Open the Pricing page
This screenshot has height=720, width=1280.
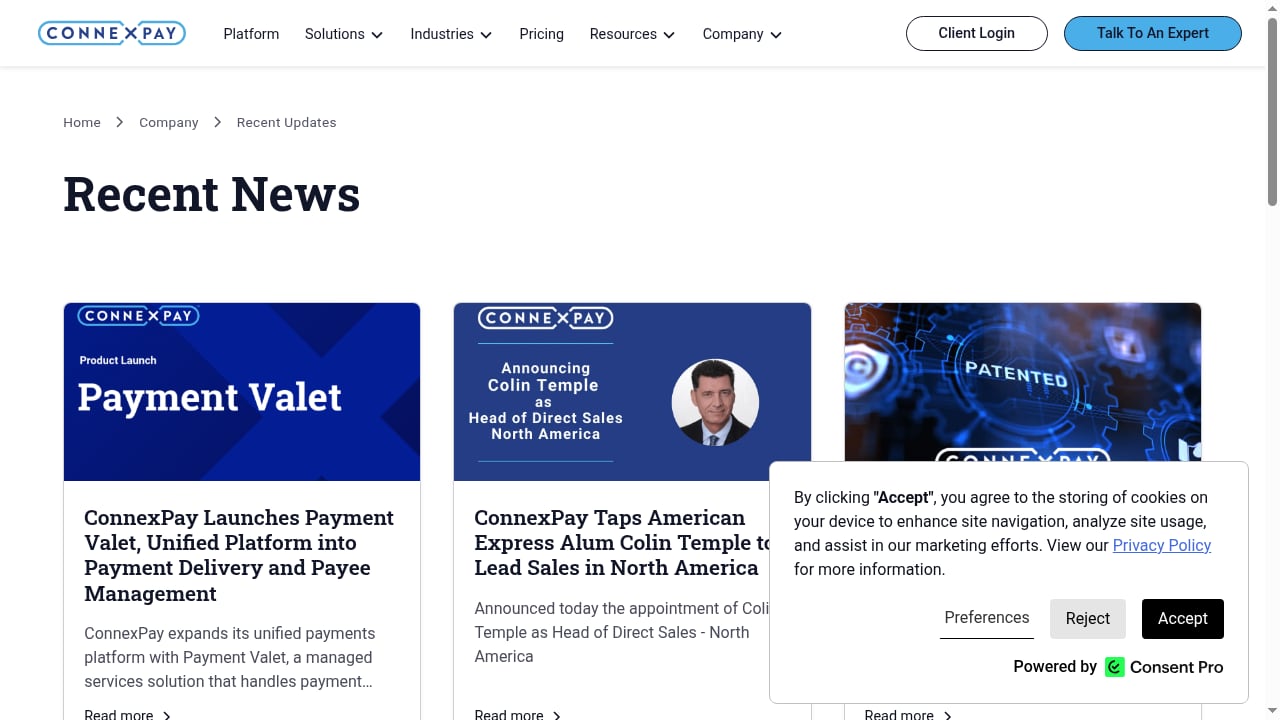coord(541,34)
